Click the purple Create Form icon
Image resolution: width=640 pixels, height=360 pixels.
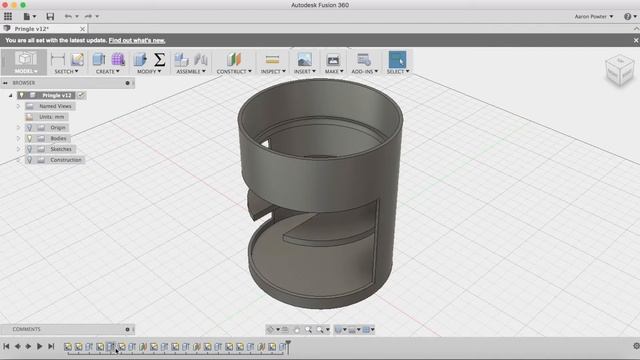(x=118, y=60)
